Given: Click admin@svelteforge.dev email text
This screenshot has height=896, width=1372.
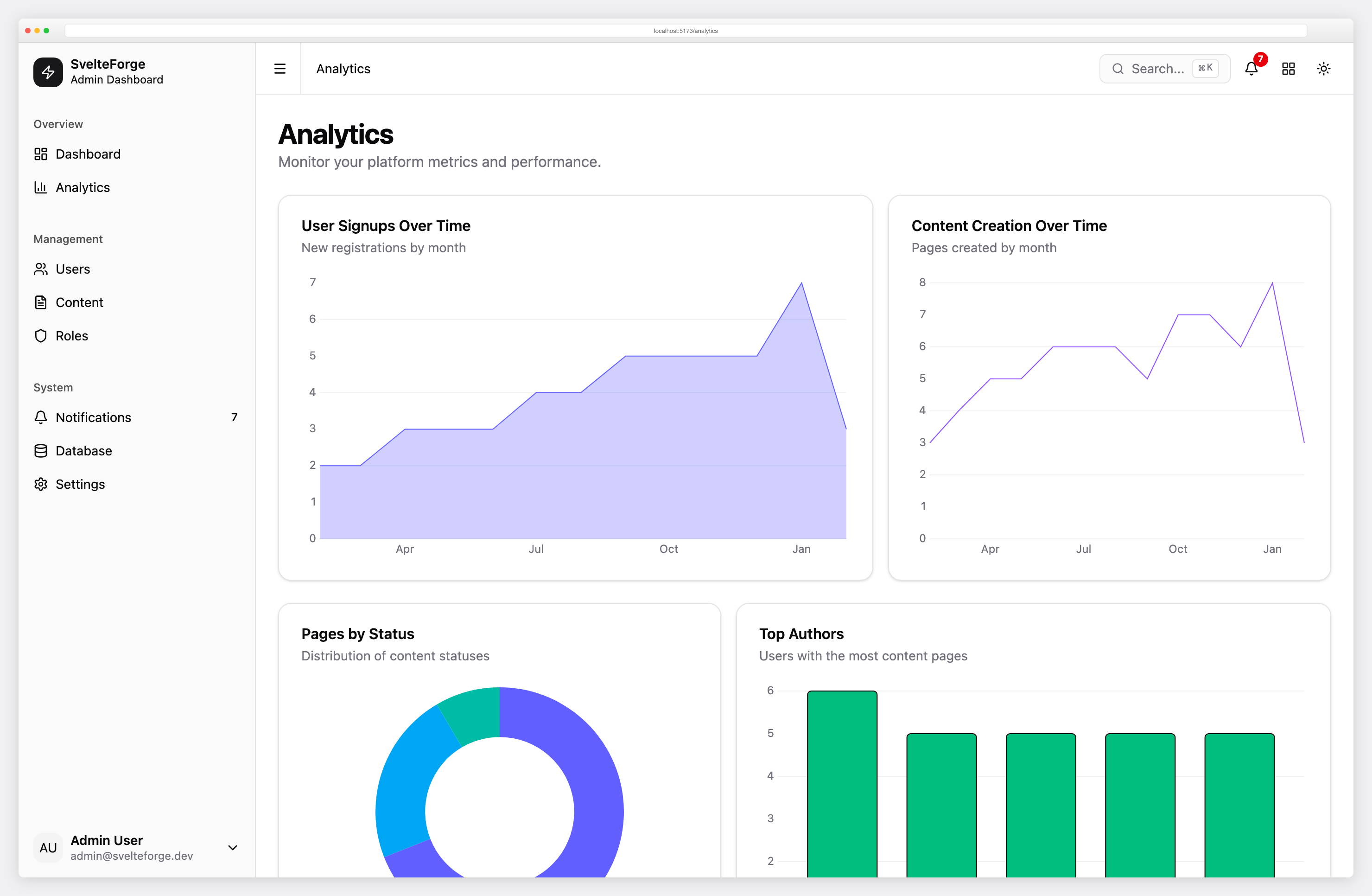Looking at the screenshot, I should click(x=132, y=856).
